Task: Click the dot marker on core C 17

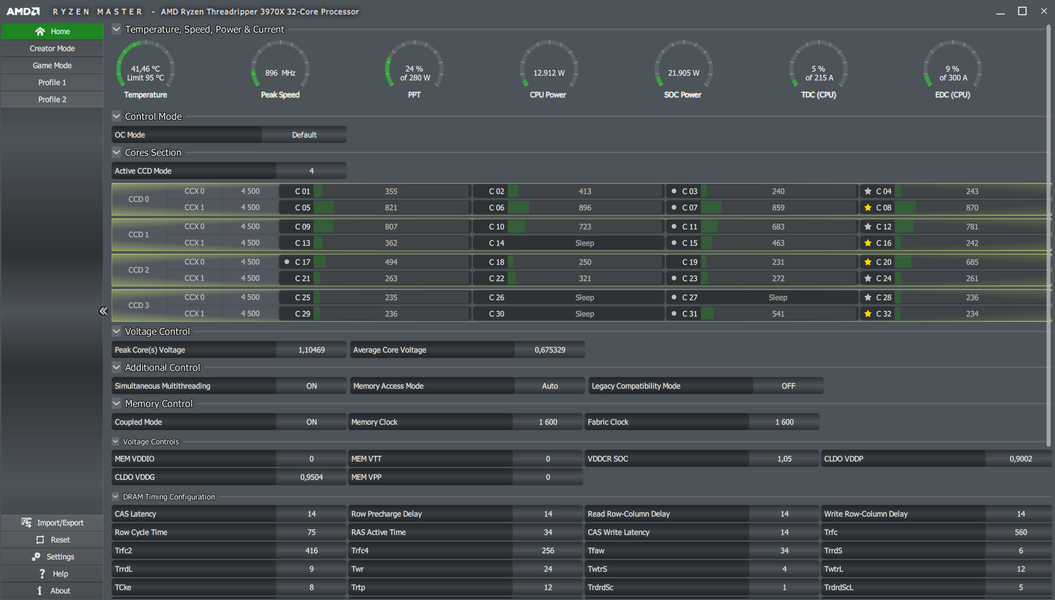Action: pos(287,262)
